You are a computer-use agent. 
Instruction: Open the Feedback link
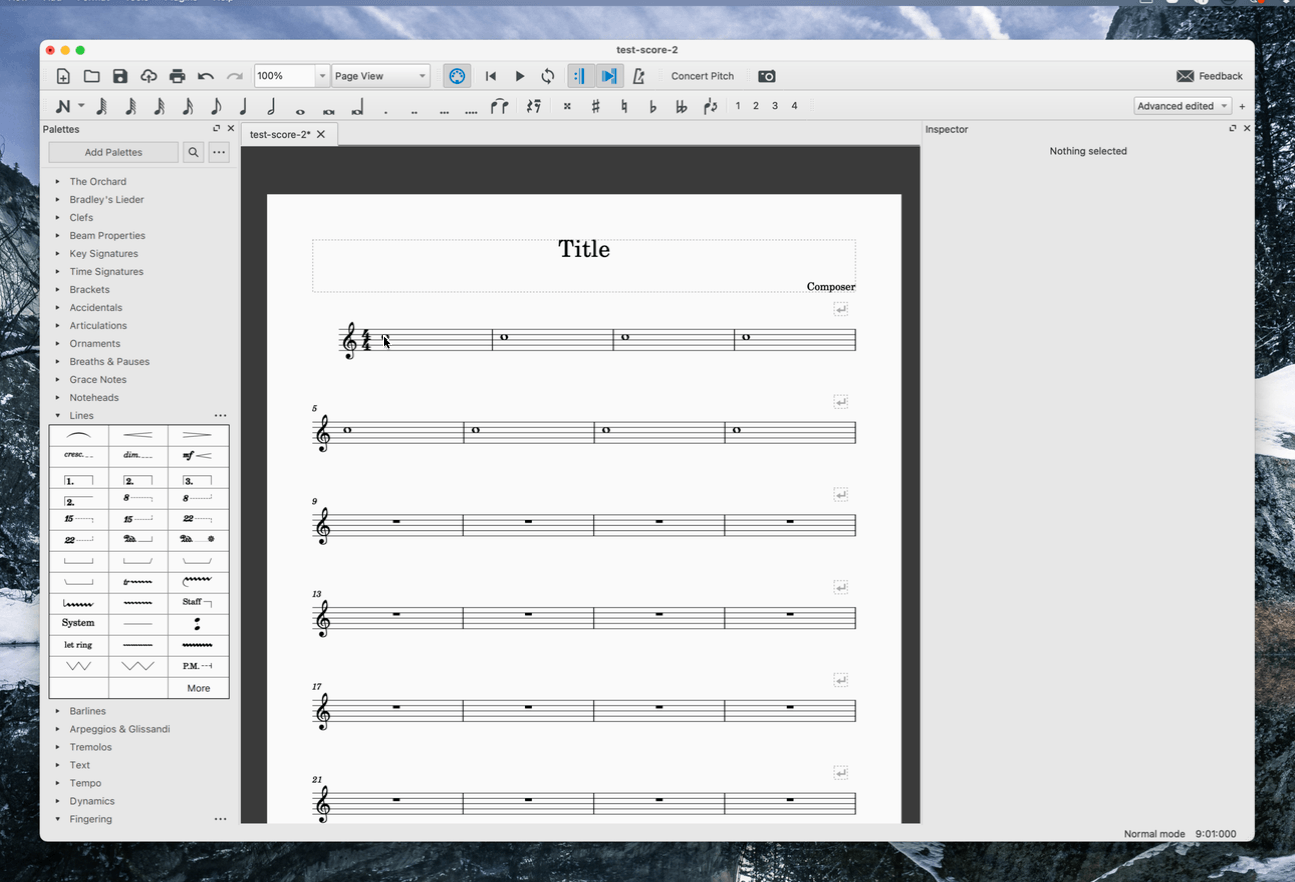coord(1210,76)
